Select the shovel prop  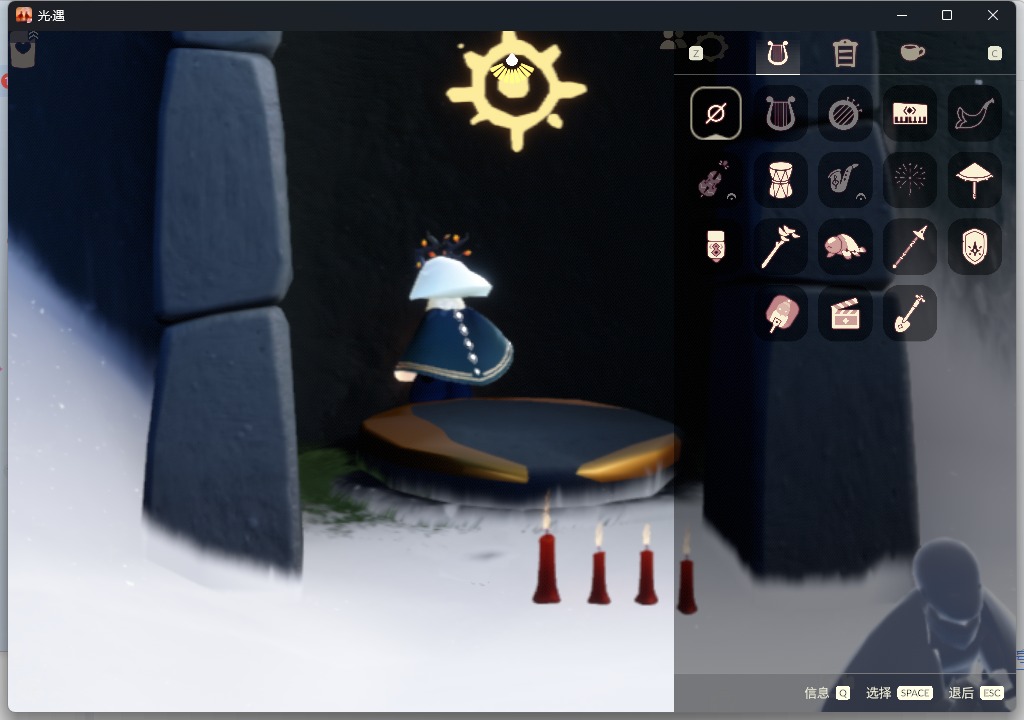point(910,313)
